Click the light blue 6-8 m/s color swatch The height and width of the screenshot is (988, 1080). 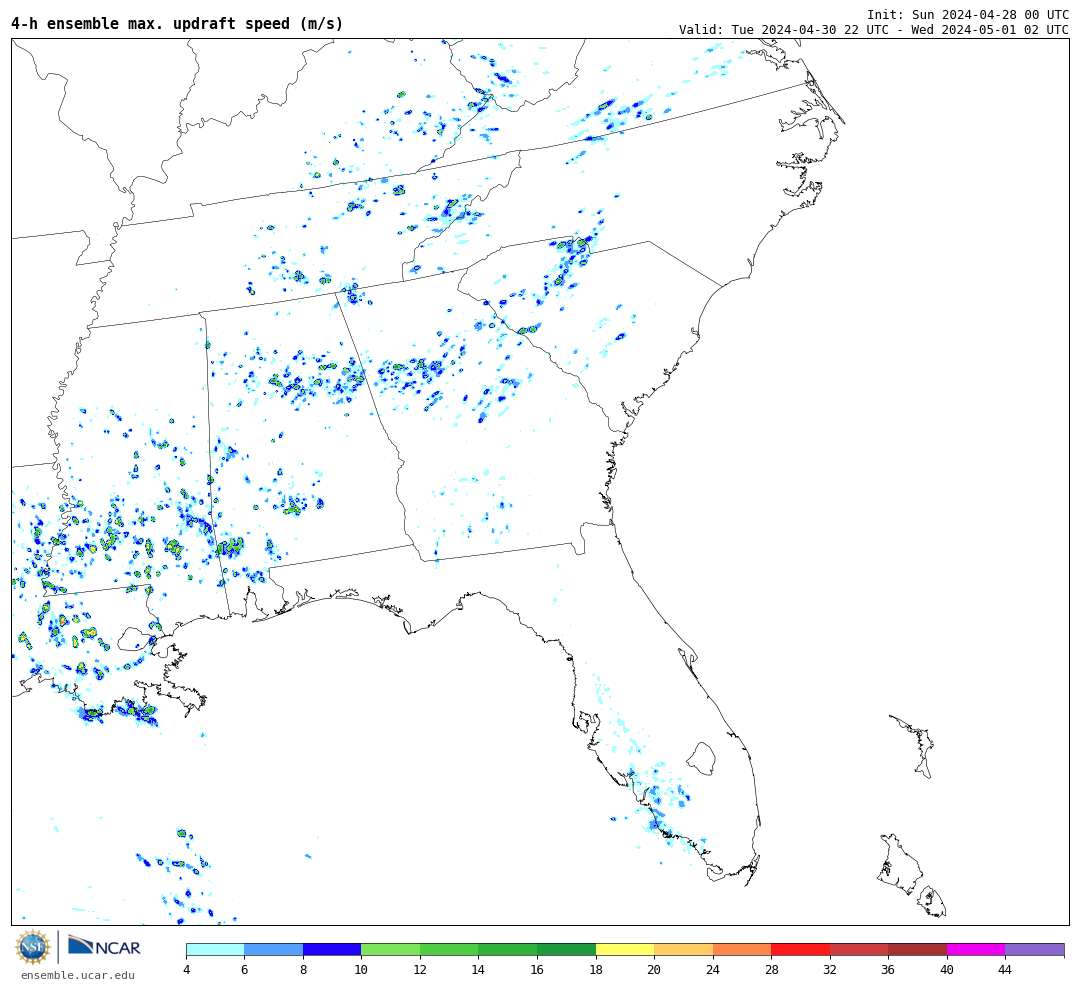point(273,949)
